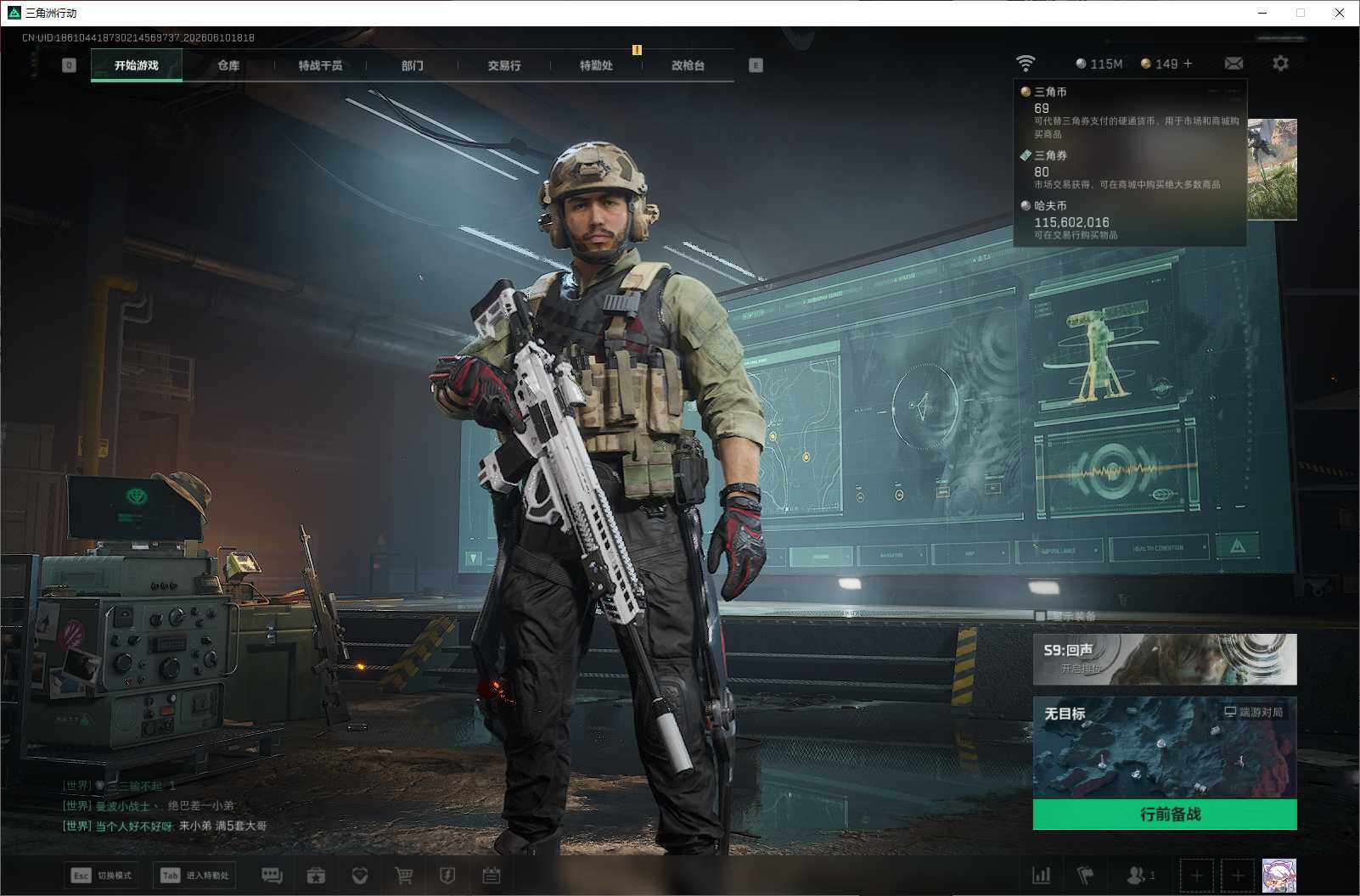Click the 三角券 entry in currency popup
This screenshot has width=1360, height=896.
coord(1130,170)
